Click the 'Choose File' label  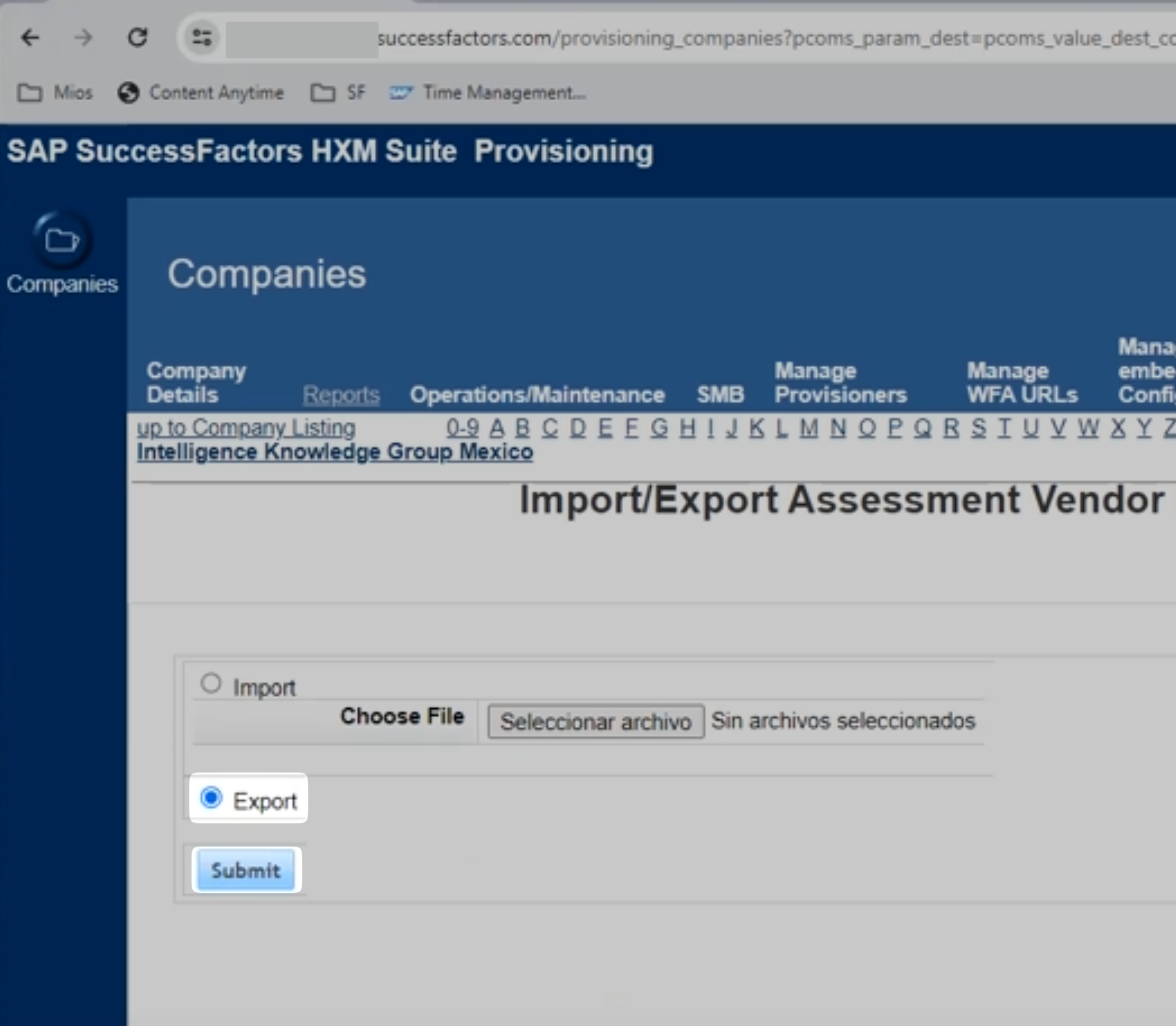(402, 716)
